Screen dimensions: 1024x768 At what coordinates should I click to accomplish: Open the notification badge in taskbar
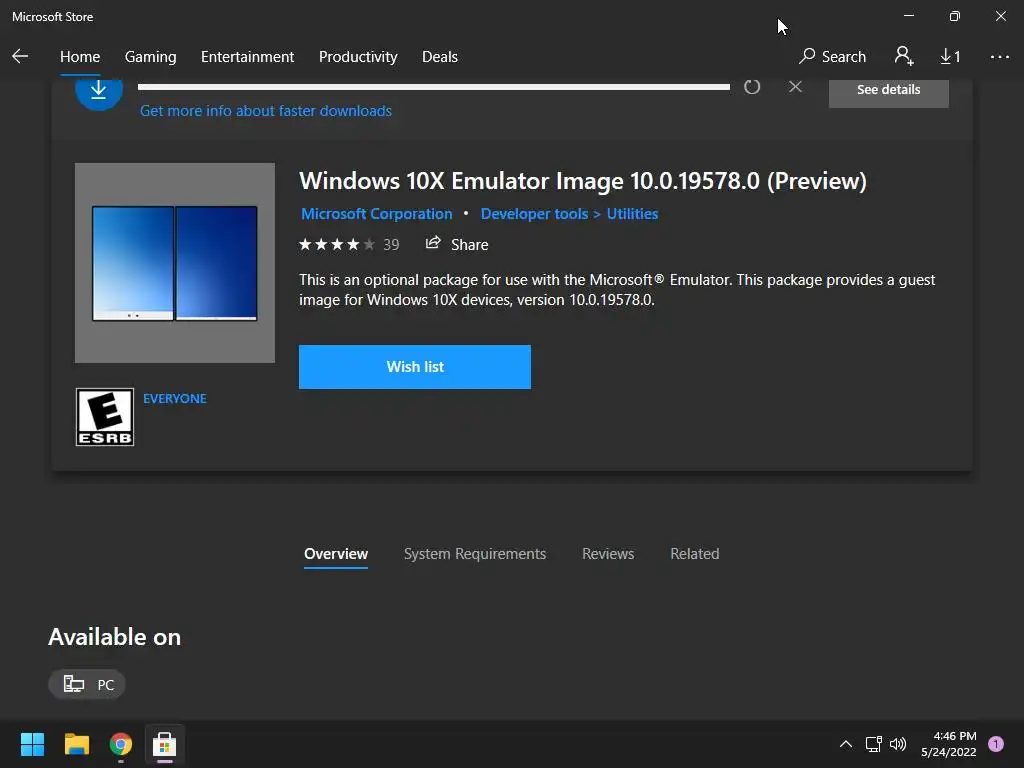point(996,744)
